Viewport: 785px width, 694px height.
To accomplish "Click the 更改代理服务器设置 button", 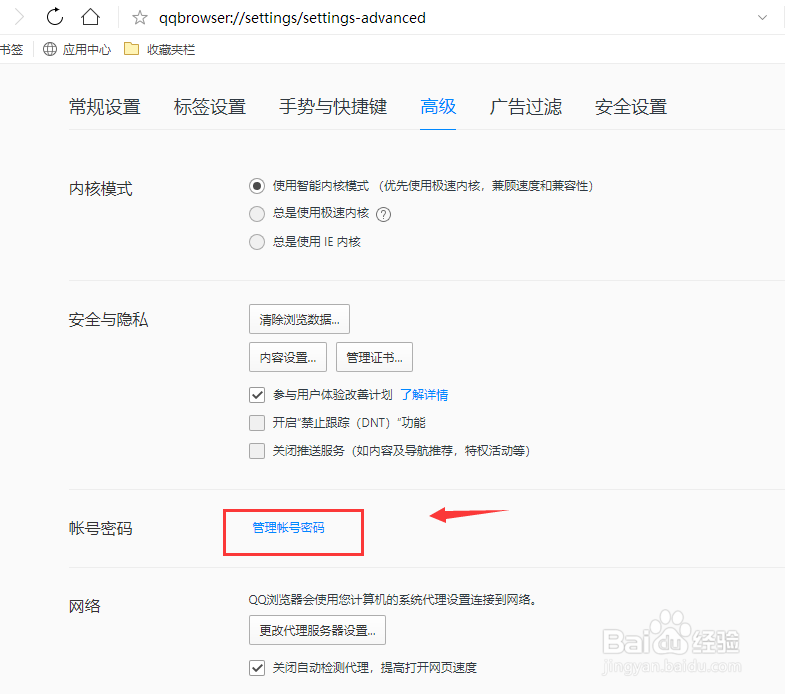I will 317,630.
